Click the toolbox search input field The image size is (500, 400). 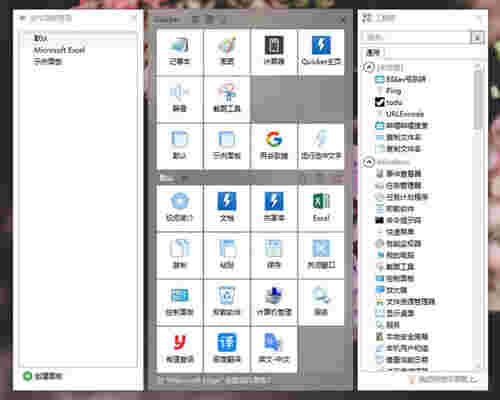pos(416,37)
